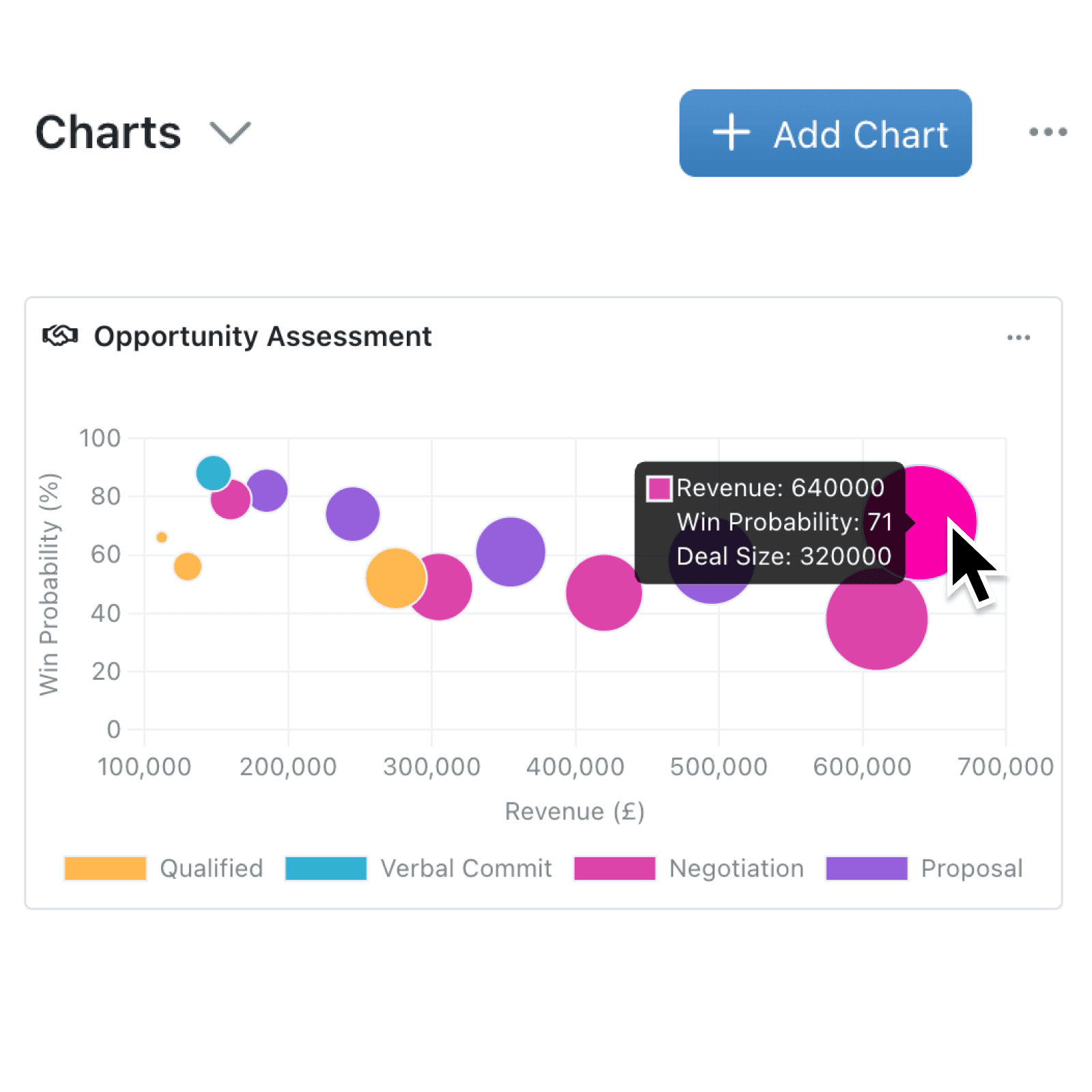The height and width of the screenshot is (1092, 1092).
Task: Open the chart card's three-dot options icon
Action: point(1018,337)
